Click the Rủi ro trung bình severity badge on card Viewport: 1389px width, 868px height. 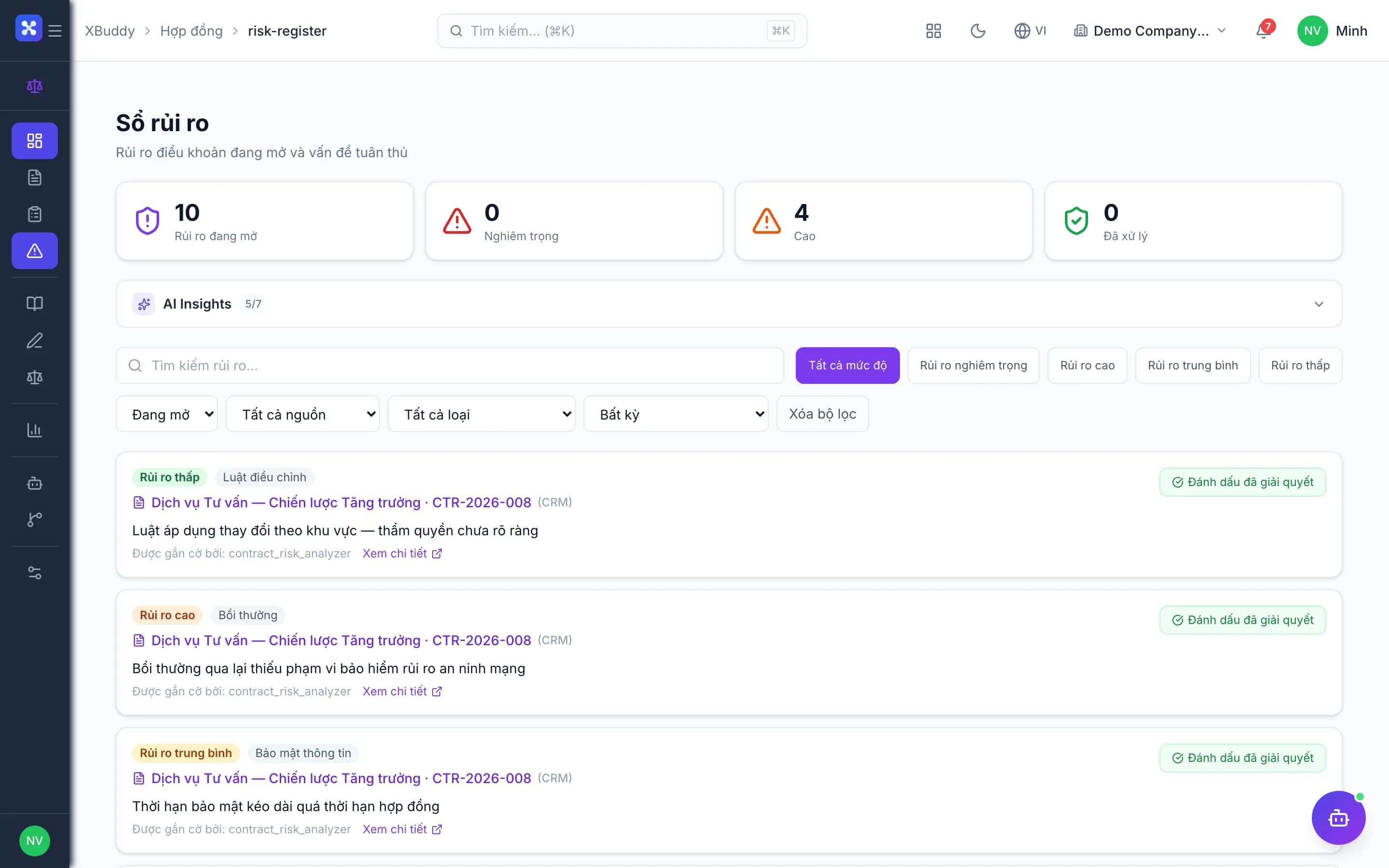(185, 753)
